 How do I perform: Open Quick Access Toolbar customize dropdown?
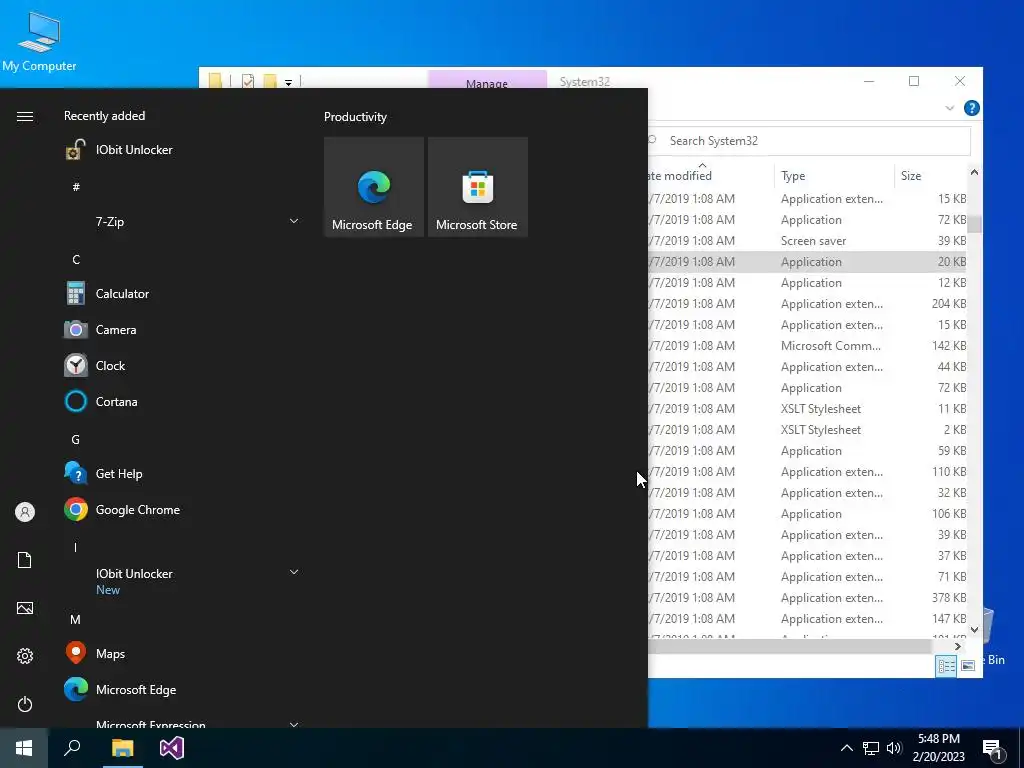pyautogui.click(x=288, y=82)
